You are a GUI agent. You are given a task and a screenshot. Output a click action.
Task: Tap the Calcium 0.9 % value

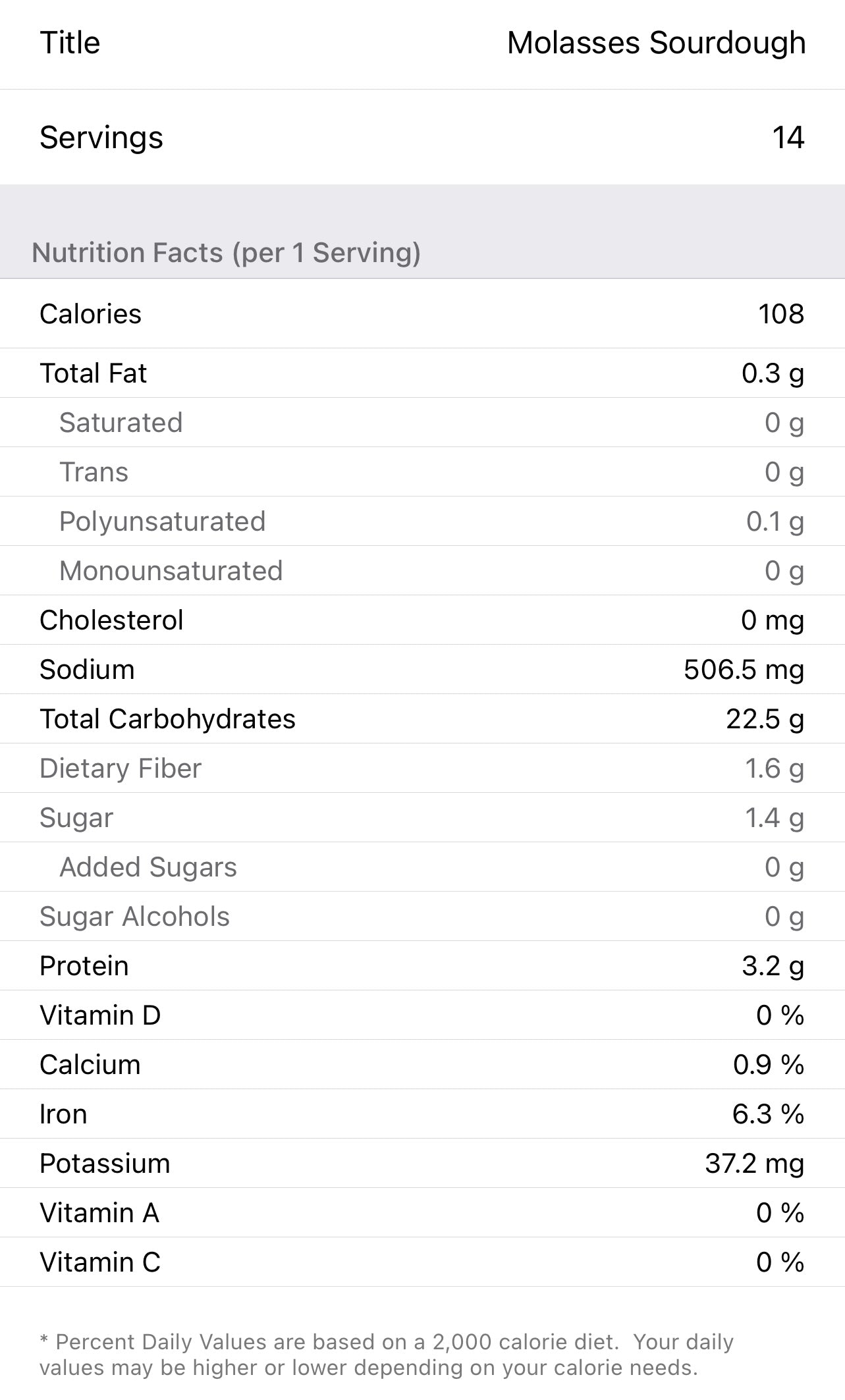[x=768, y=1065]
